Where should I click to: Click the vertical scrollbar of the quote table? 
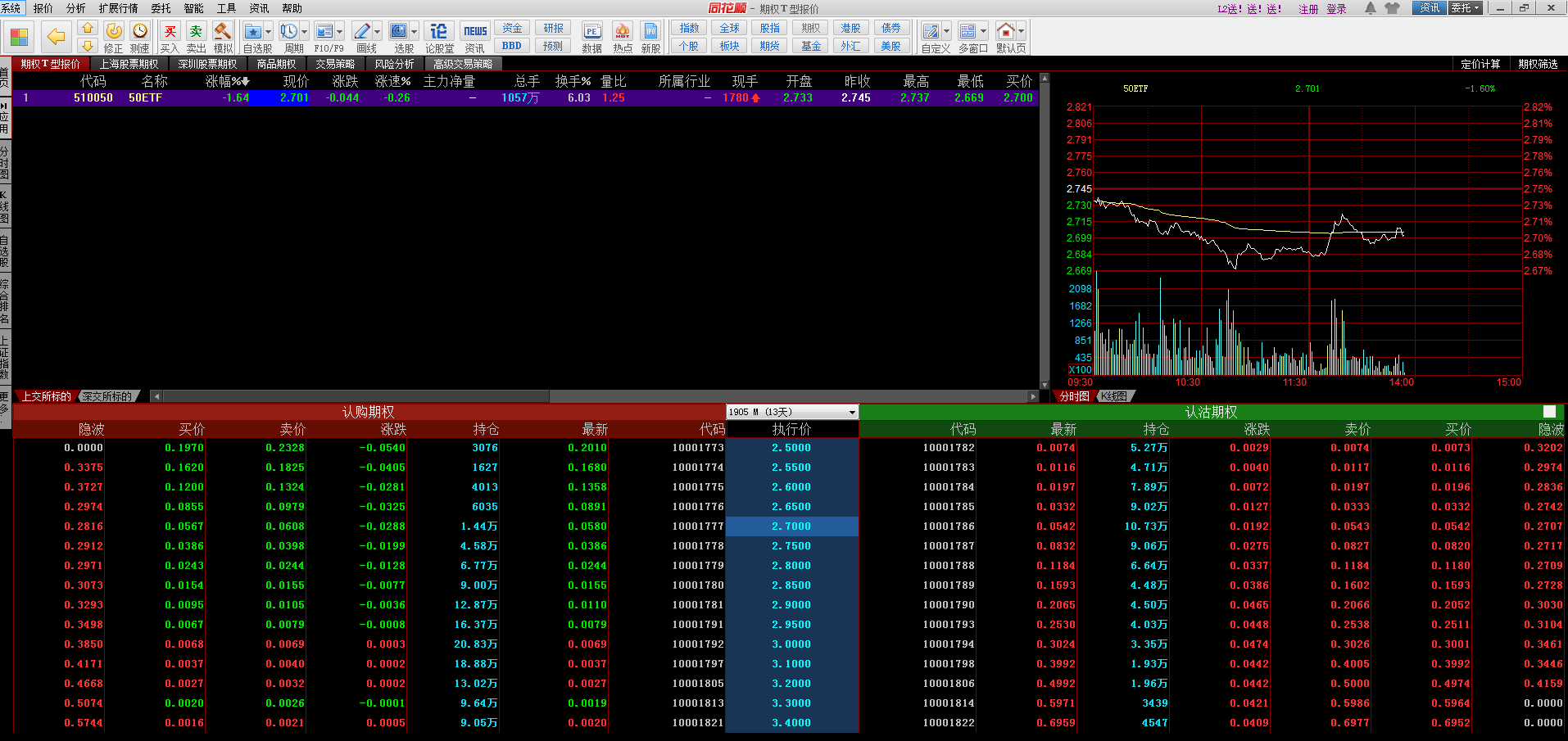point(1044,232)
